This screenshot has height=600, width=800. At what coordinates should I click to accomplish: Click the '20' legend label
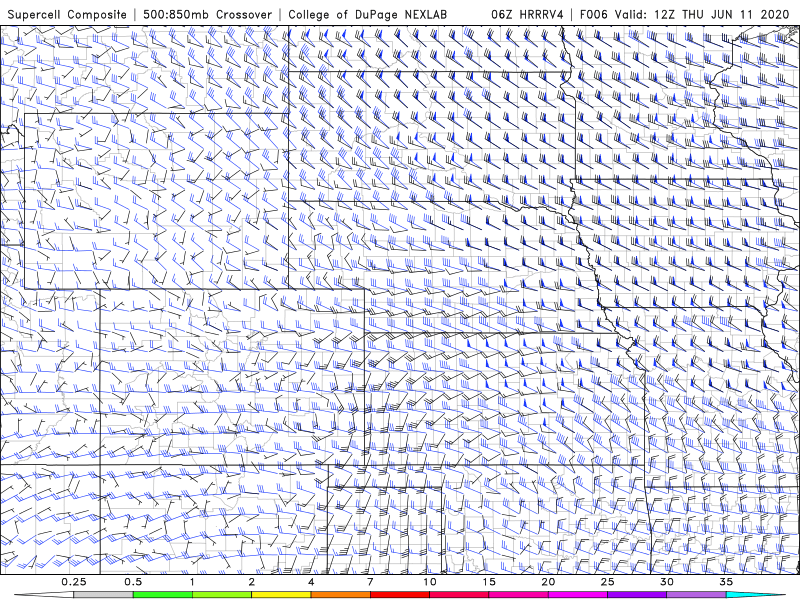coord(548,582)
